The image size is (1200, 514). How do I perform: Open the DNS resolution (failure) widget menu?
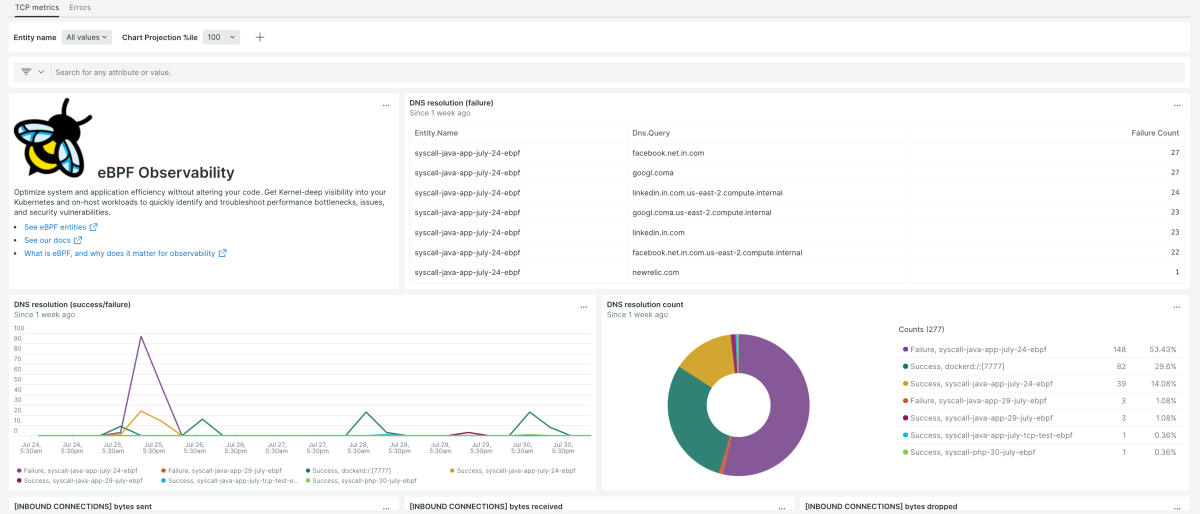click(x=1177, y=105)
